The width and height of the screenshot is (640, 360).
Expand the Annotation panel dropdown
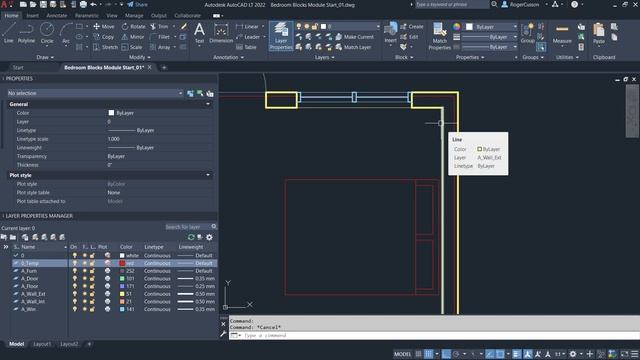229,58
